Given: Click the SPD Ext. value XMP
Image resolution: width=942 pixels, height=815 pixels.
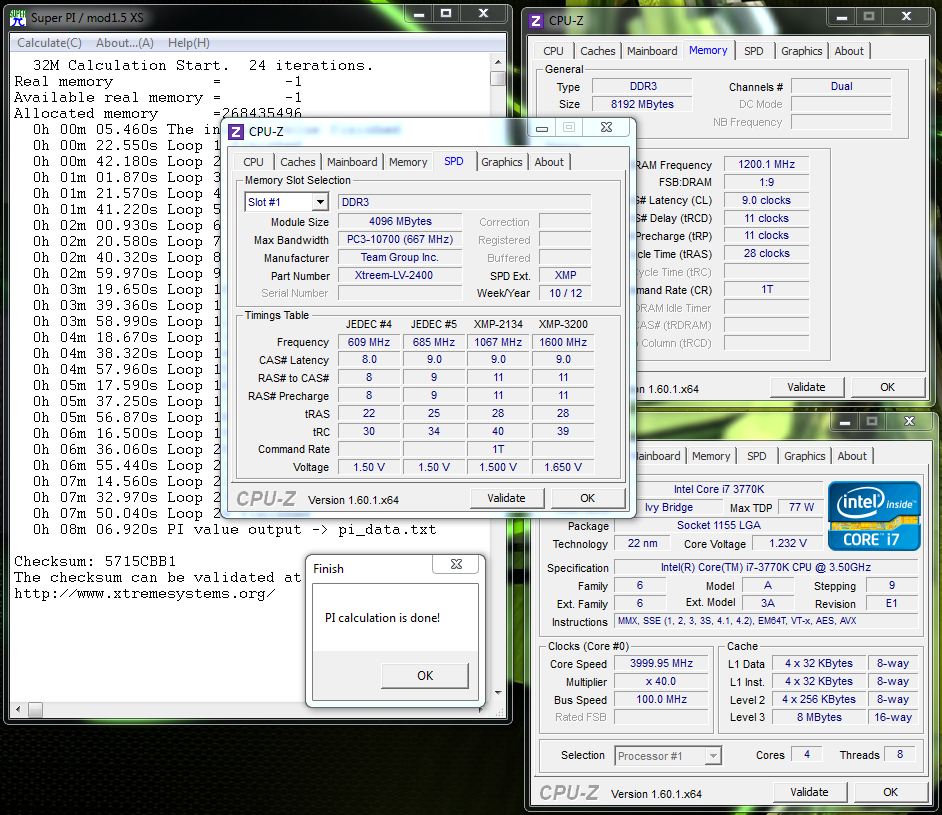Looking at the screenshot, I should (x=565, y=275).
